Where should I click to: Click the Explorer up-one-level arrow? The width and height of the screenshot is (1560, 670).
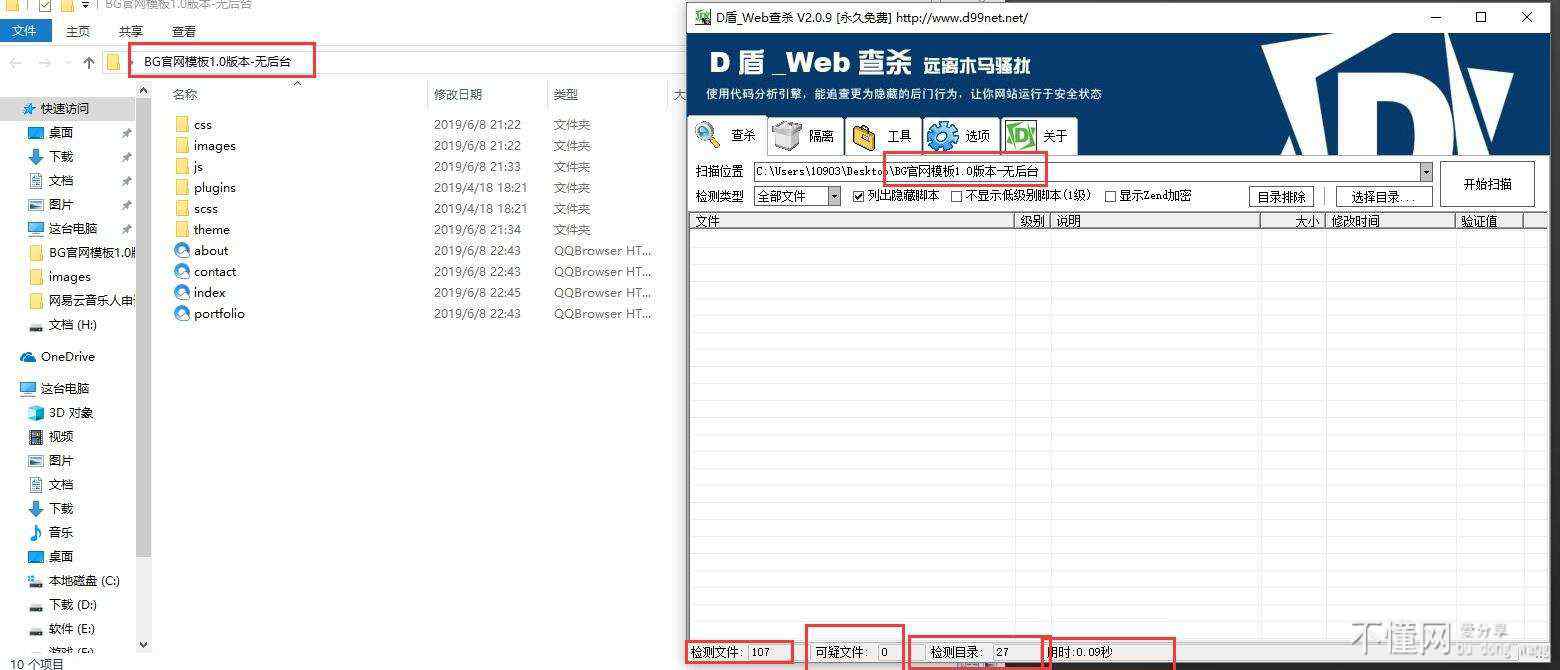(x=89, y=62)
